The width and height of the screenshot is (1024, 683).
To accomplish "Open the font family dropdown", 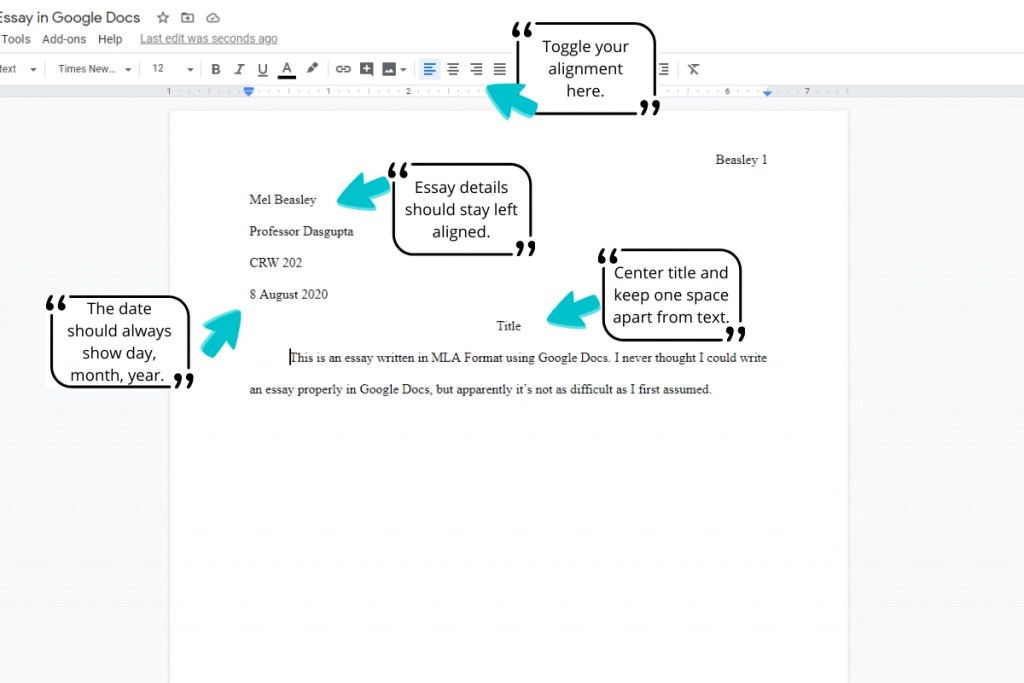I will pos(93,69).
